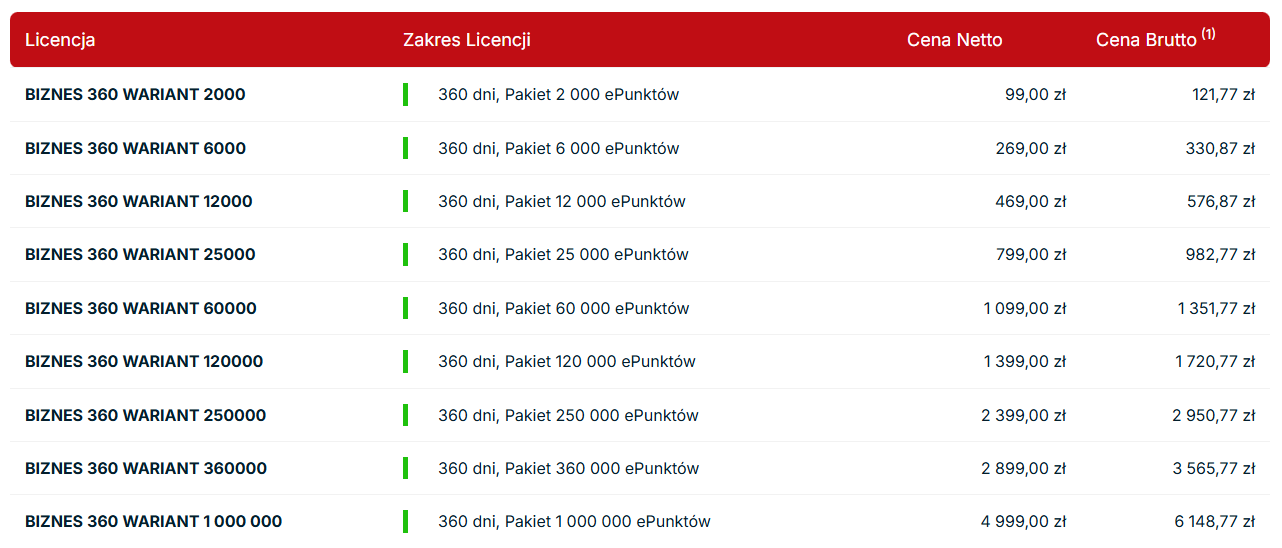
Task: Pick the BIZNES 360 WARIANT 360000 license
Action: tap(145, 468)
